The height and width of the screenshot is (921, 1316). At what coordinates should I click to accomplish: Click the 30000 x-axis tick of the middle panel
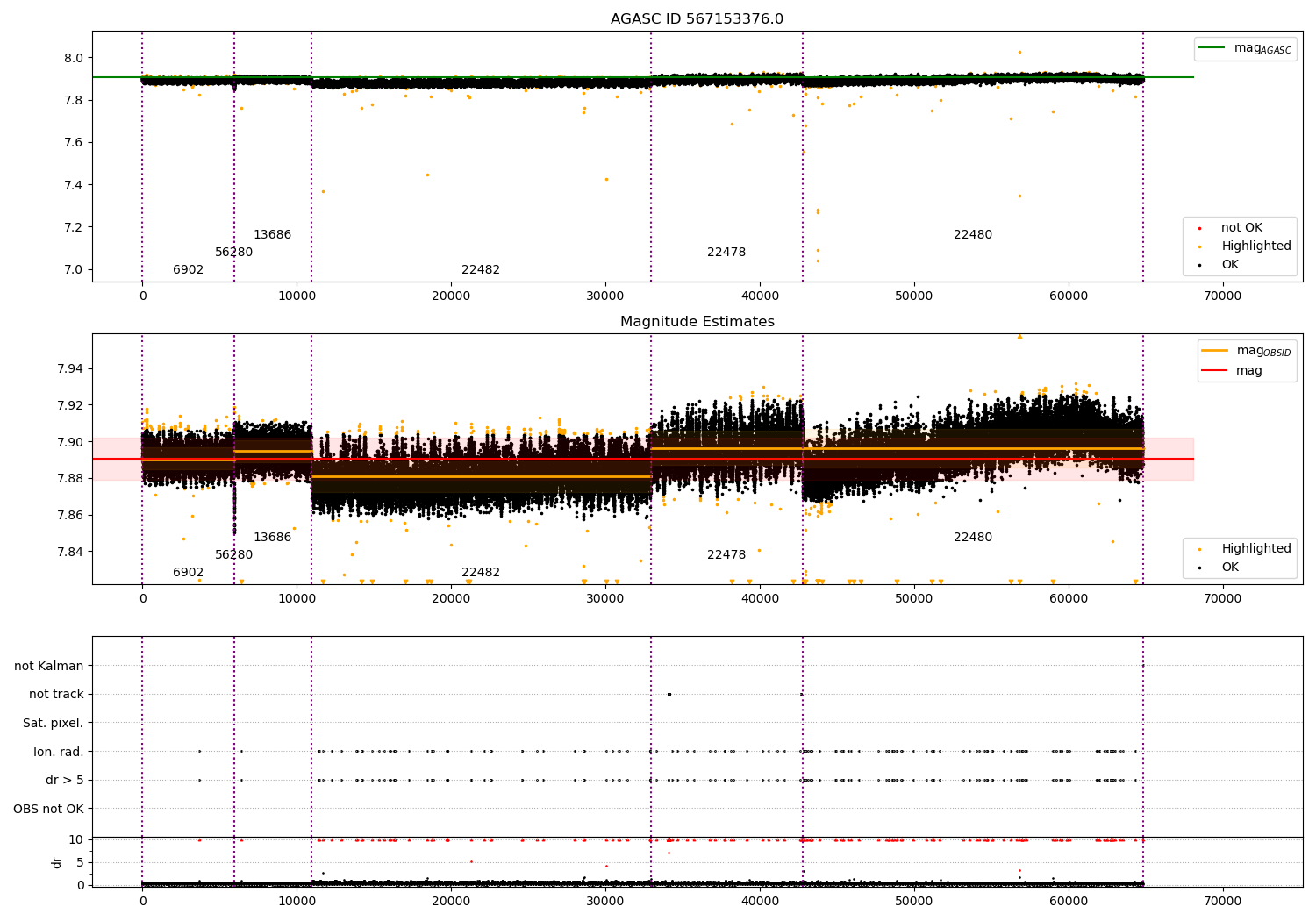click(x=605, y=599)
